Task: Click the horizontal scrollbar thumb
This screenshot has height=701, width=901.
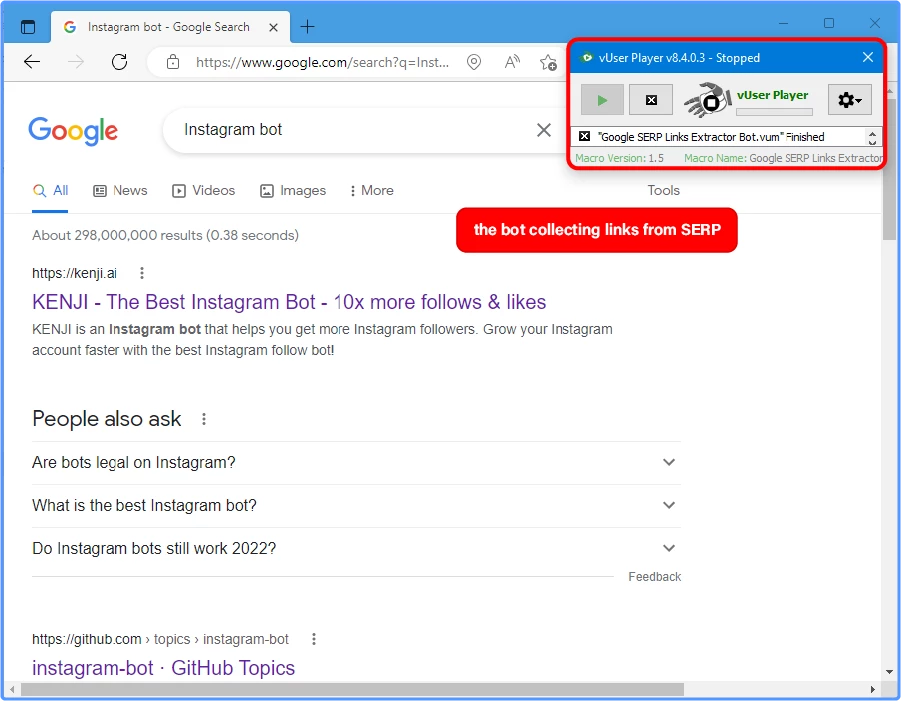Action: pos(352,689)
